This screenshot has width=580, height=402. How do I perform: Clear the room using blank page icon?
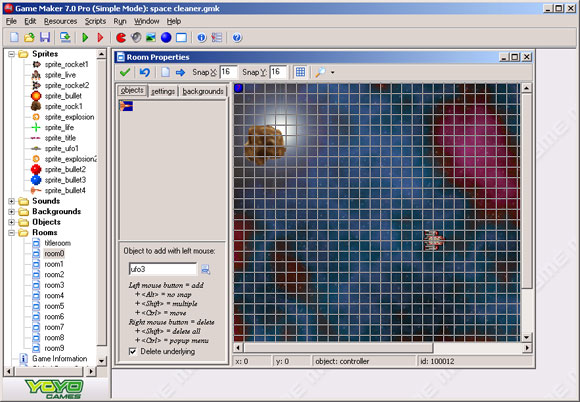pyautogui.click(x=165, y=72)
